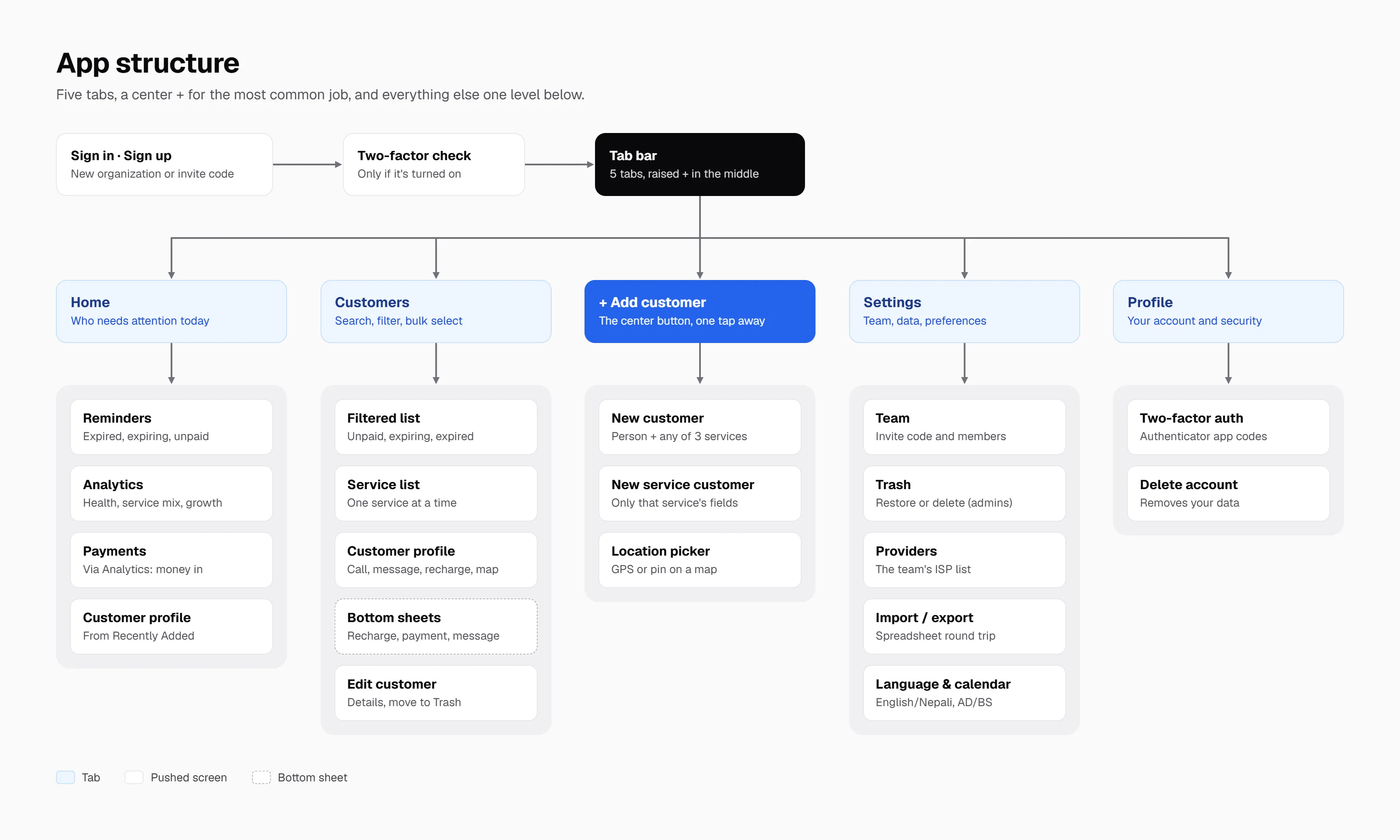The image size is (1400, 840).
Task: Select the Service list card
Action: click(x=436, y=493)
